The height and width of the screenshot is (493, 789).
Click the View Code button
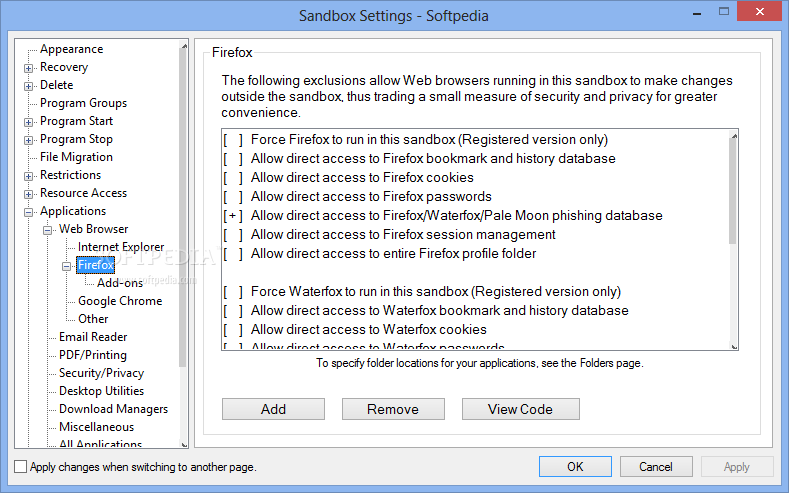pos(520,409)
